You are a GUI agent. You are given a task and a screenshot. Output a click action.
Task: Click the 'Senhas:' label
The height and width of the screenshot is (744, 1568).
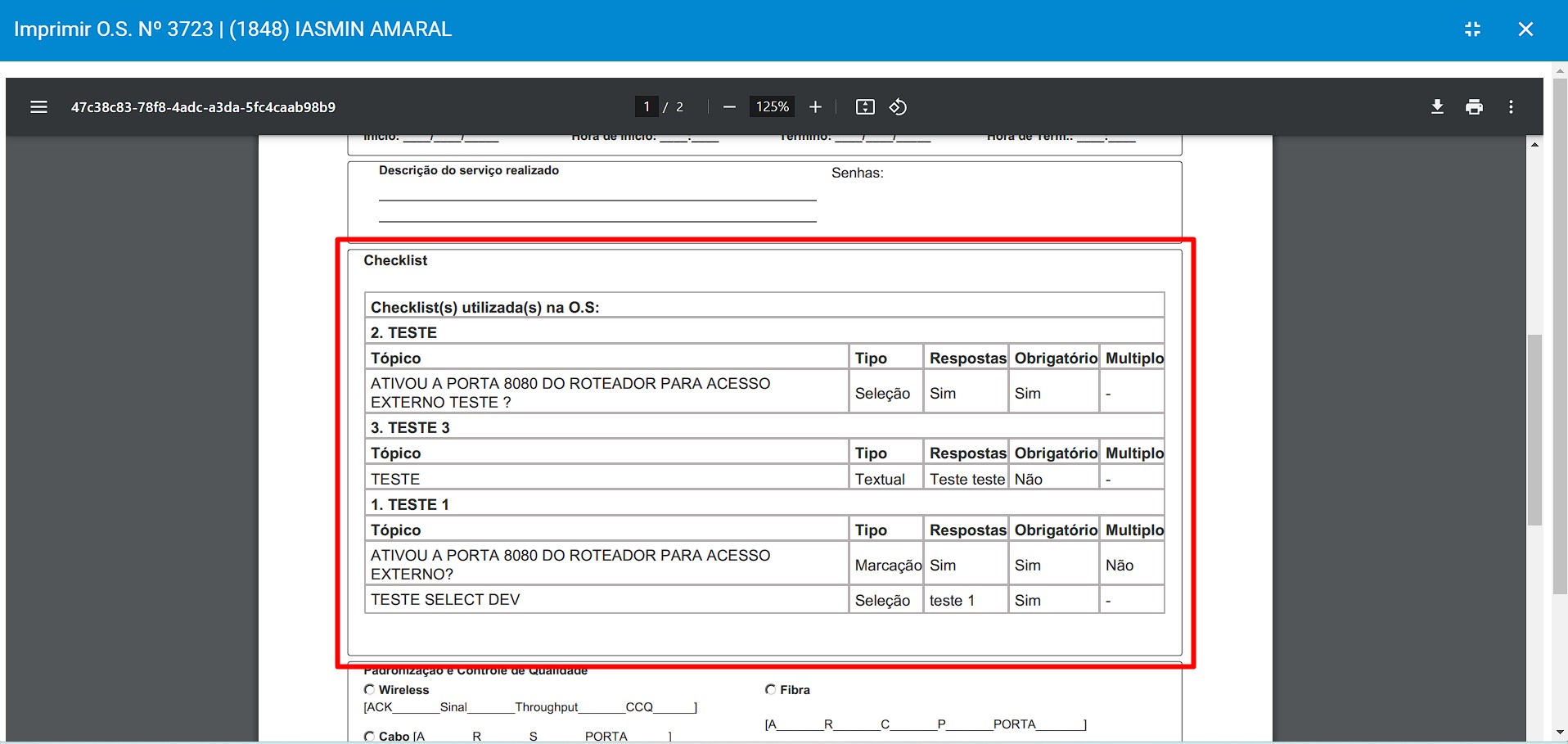click(x=857, y=173)
